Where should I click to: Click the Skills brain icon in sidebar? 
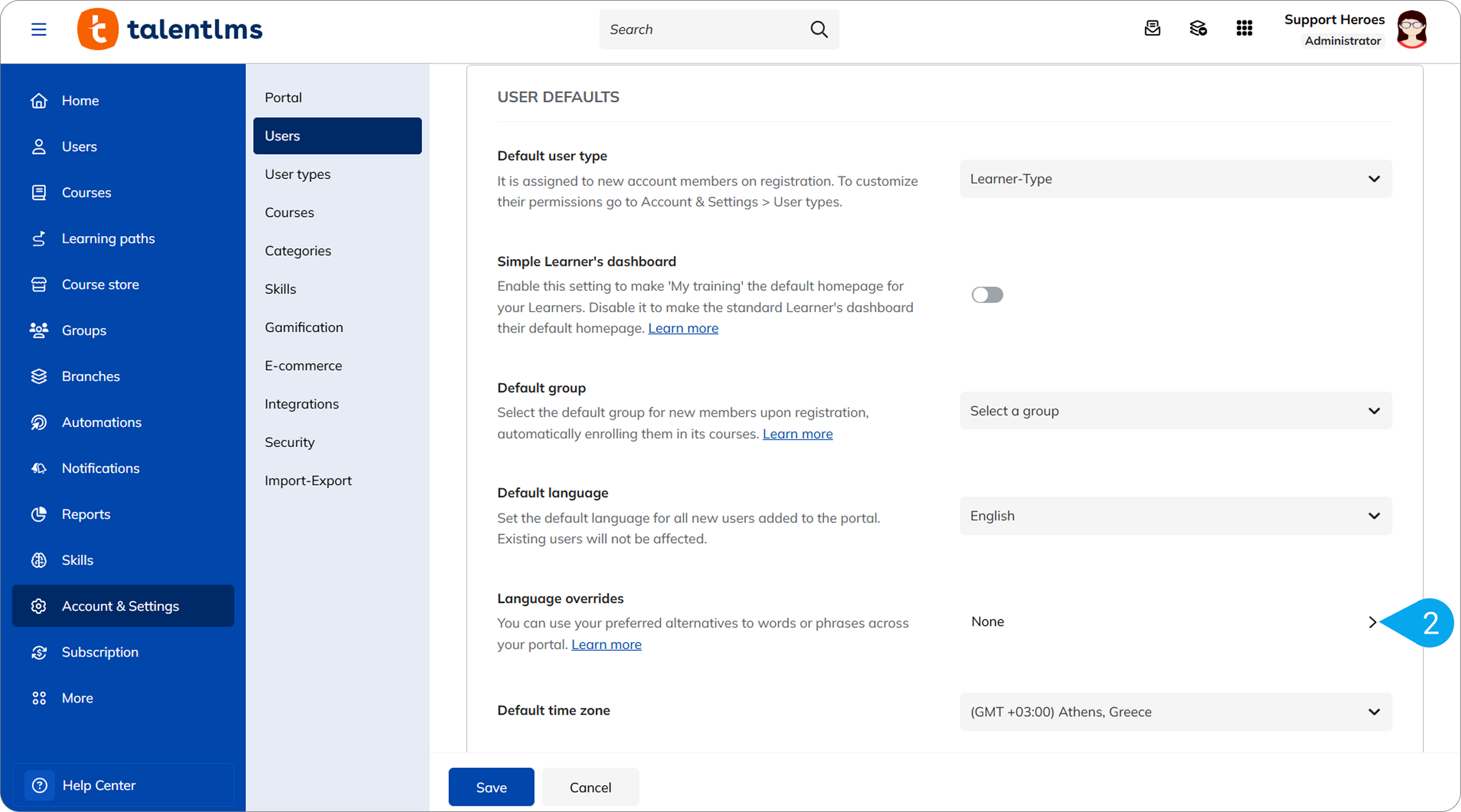pyautogui.click(x=39, y=561)
